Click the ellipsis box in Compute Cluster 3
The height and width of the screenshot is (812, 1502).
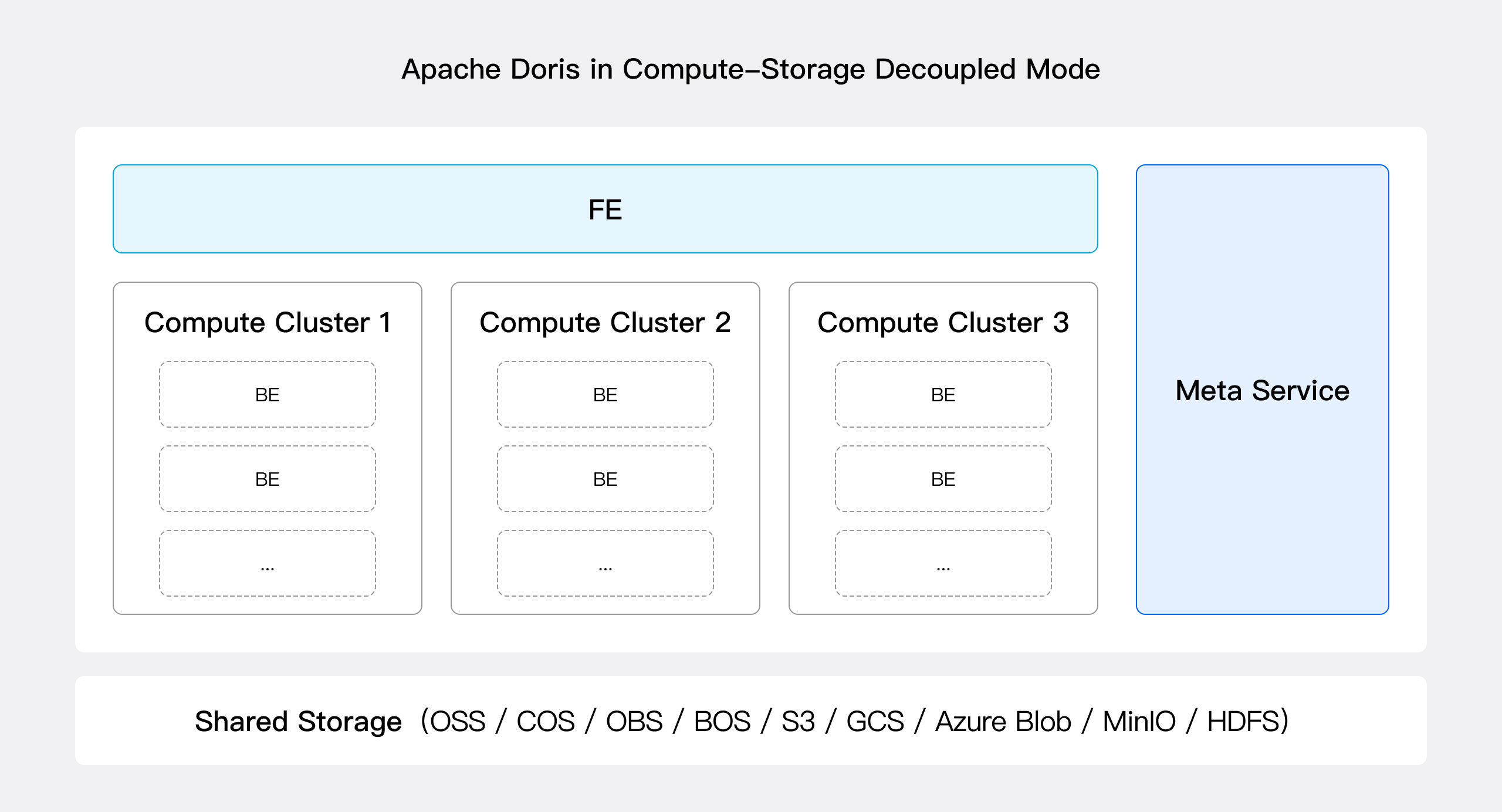click(x=943, y=563)
